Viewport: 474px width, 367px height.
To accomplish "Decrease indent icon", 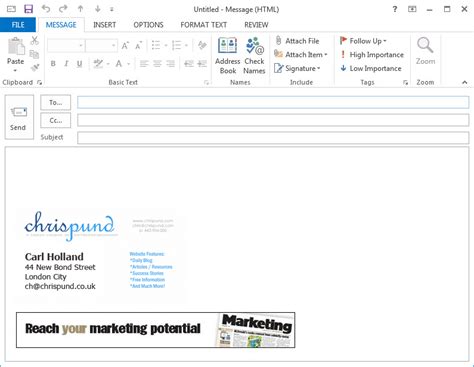I will [x=189, y=63].
